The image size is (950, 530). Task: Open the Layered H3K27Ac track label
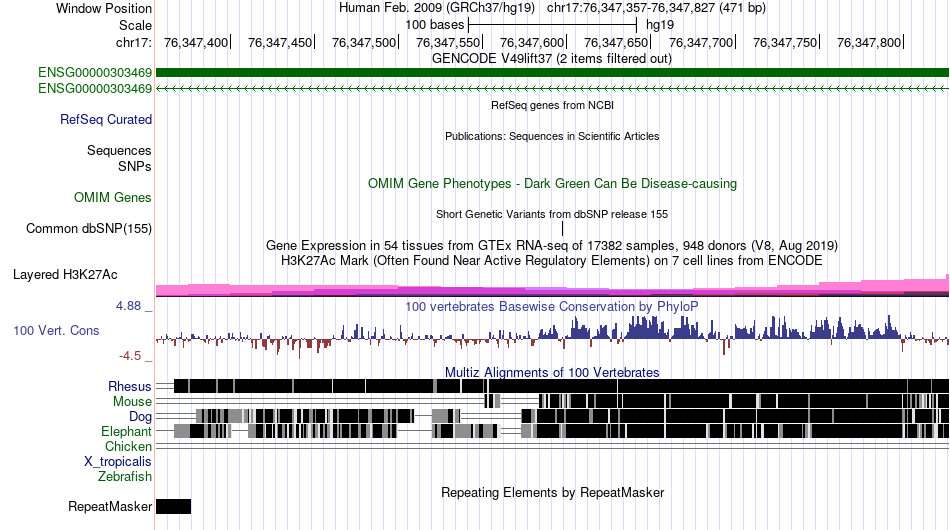[65, 274]
